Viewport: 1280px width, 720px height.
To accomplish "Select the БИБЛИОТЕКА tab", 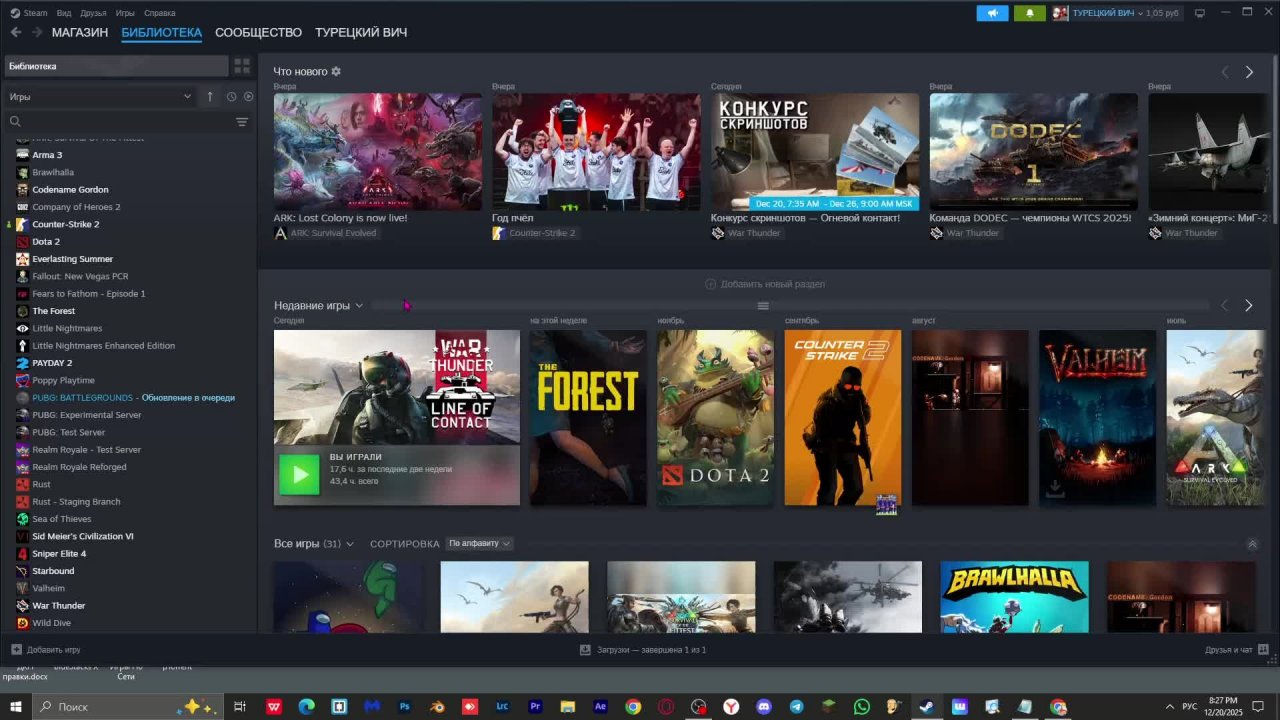I will tap(162, 32).
